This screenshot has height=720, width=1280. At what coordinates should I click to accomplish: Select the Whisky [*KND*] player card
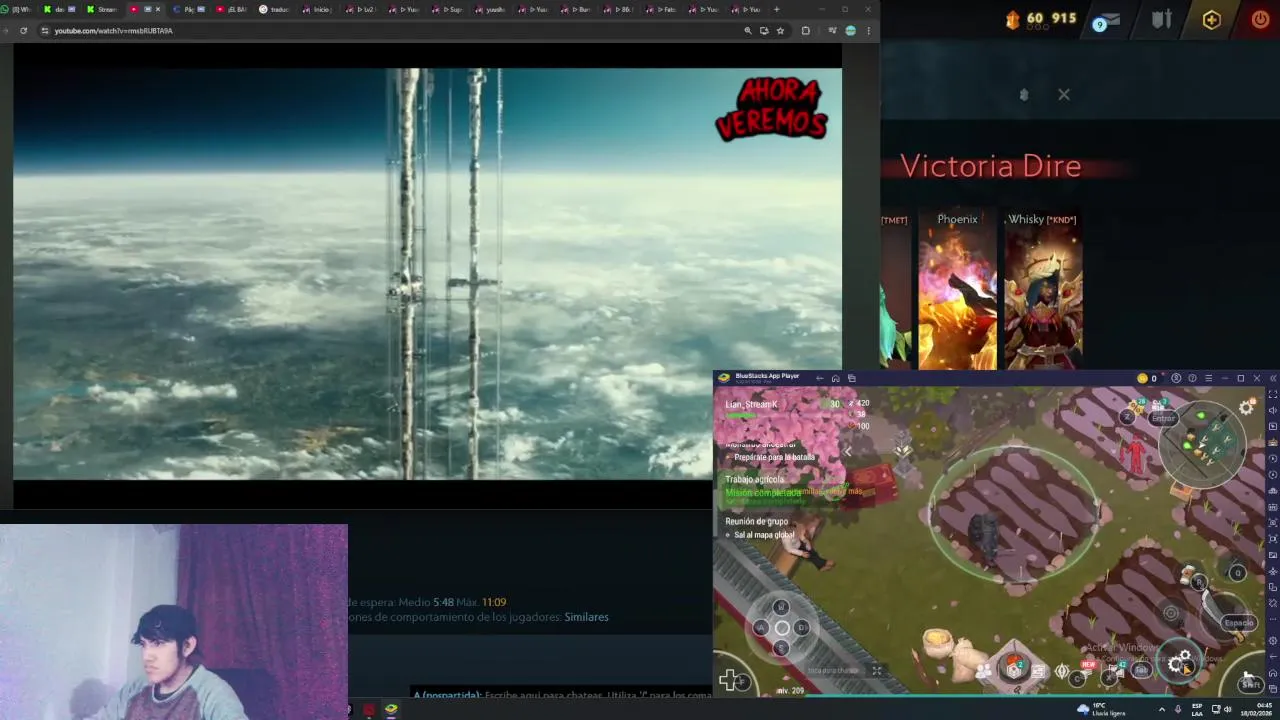[x=1042, y=291]
